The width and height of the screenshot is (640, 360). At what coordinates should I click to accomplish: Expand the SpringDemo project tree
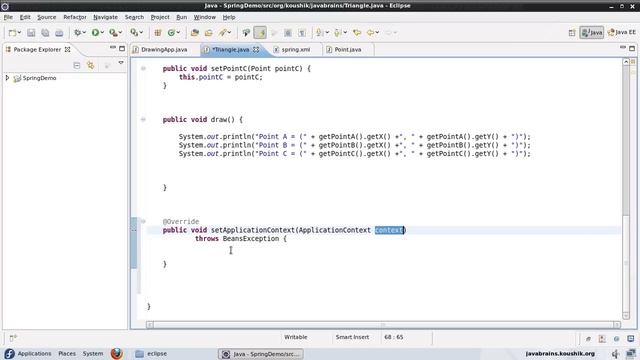tap(7, 78)
